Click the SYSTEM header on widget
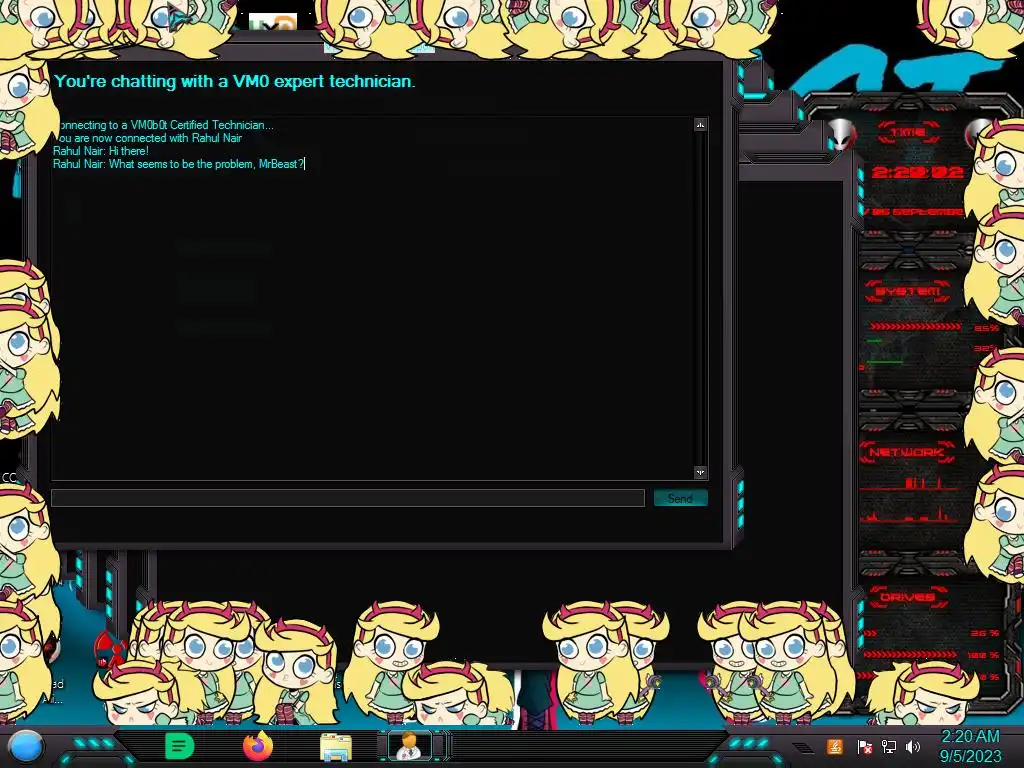 pos(907,291)
